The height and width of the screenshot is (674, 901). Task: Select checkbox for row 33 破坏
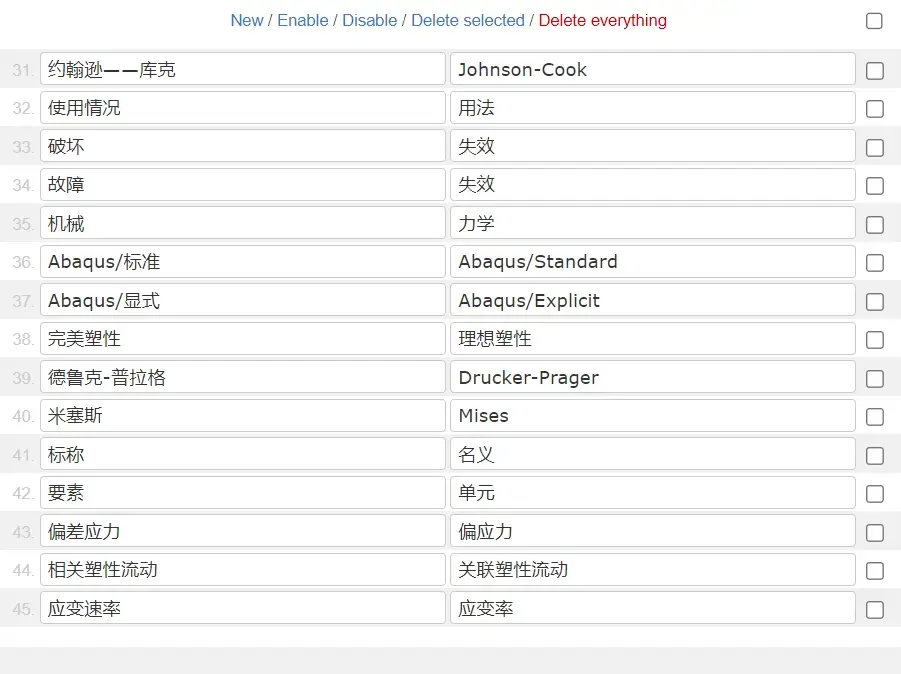pos(875,148)
